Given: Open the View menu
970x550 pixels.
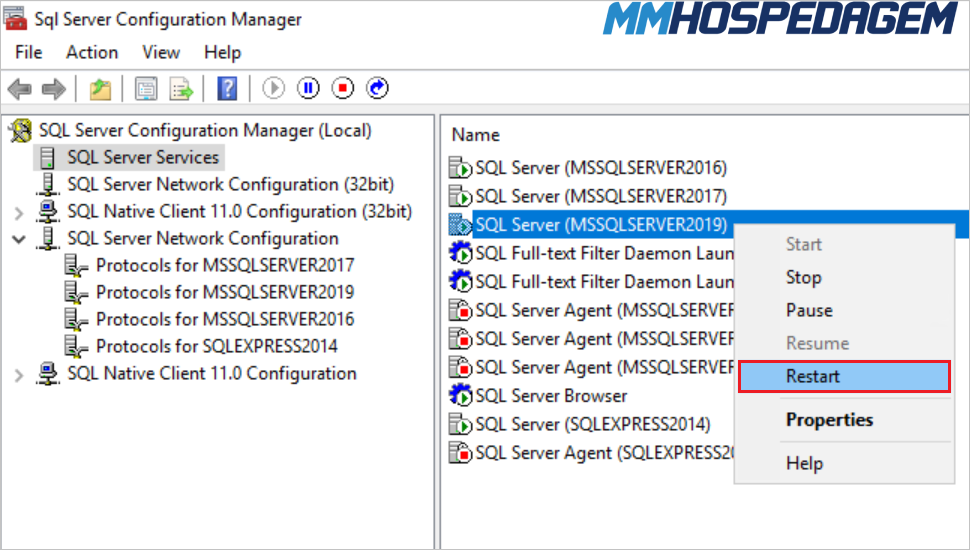Looking at the screenshot, I should 161,53.
